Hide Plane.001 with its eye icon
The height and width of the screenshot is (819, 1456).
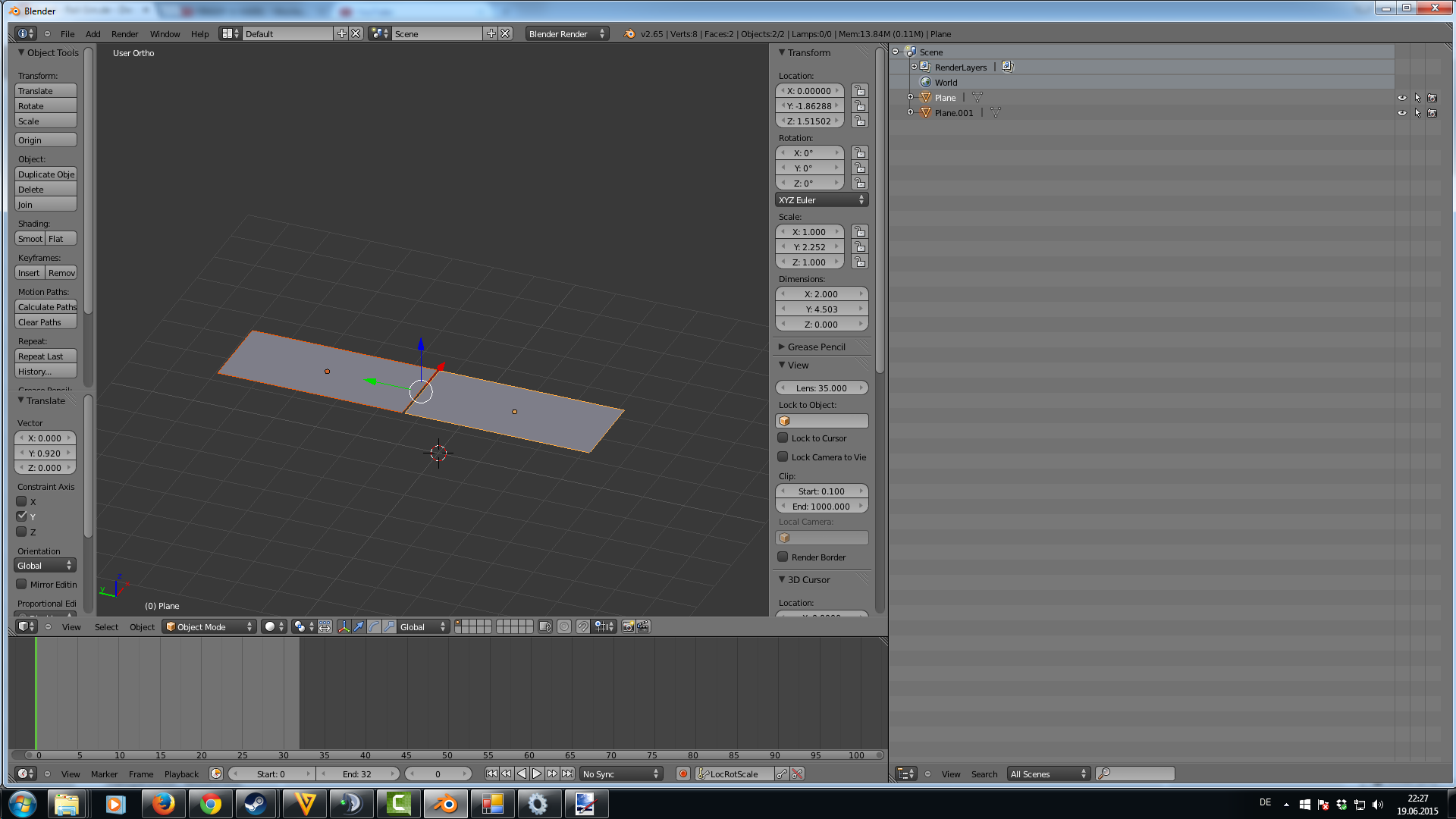click(1401, 113)
